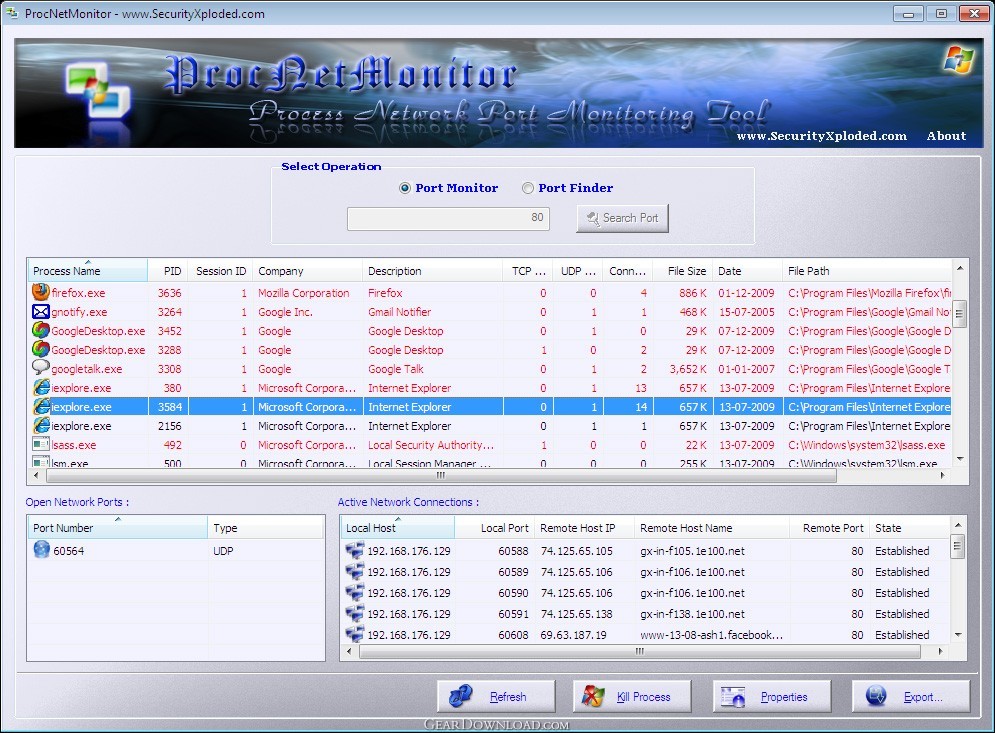The width and height of the screenshot is (995, 733).
Task: Click the globe icon beside port 60564
Action: point(41,550)
